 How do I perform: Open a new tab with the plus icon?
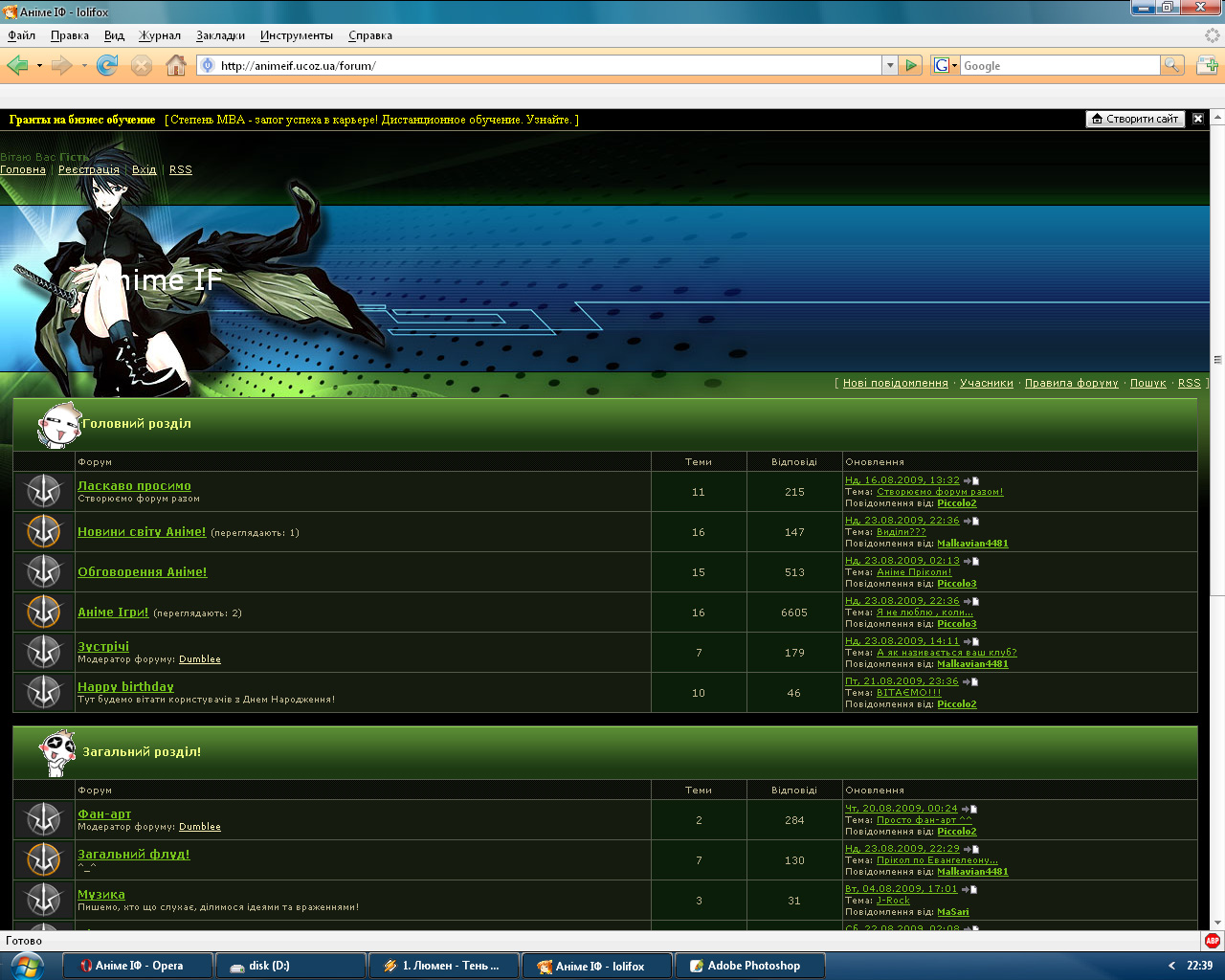1207,65
